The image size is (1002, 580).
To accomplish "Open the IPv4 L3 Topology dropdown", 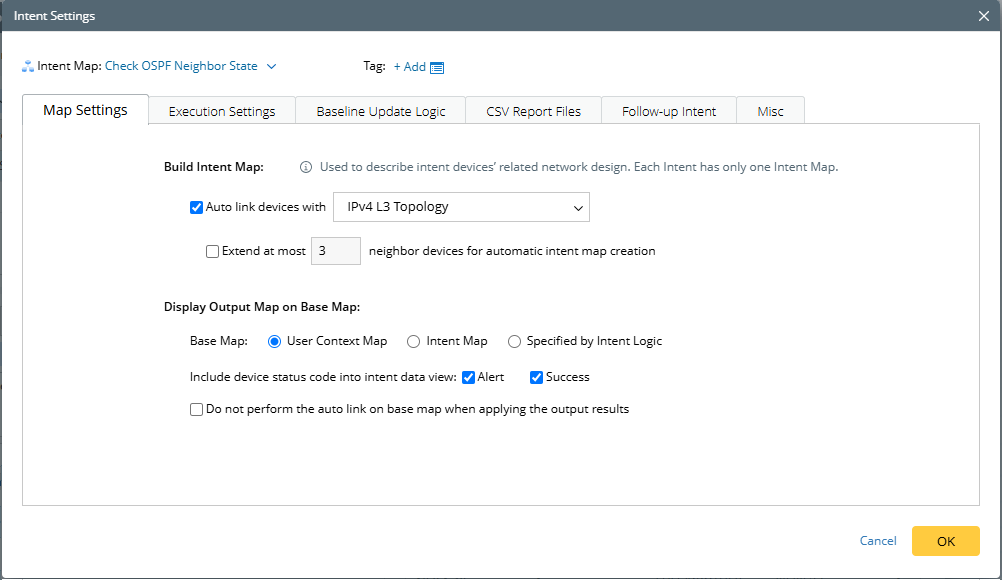I will [x=461, y=207].
